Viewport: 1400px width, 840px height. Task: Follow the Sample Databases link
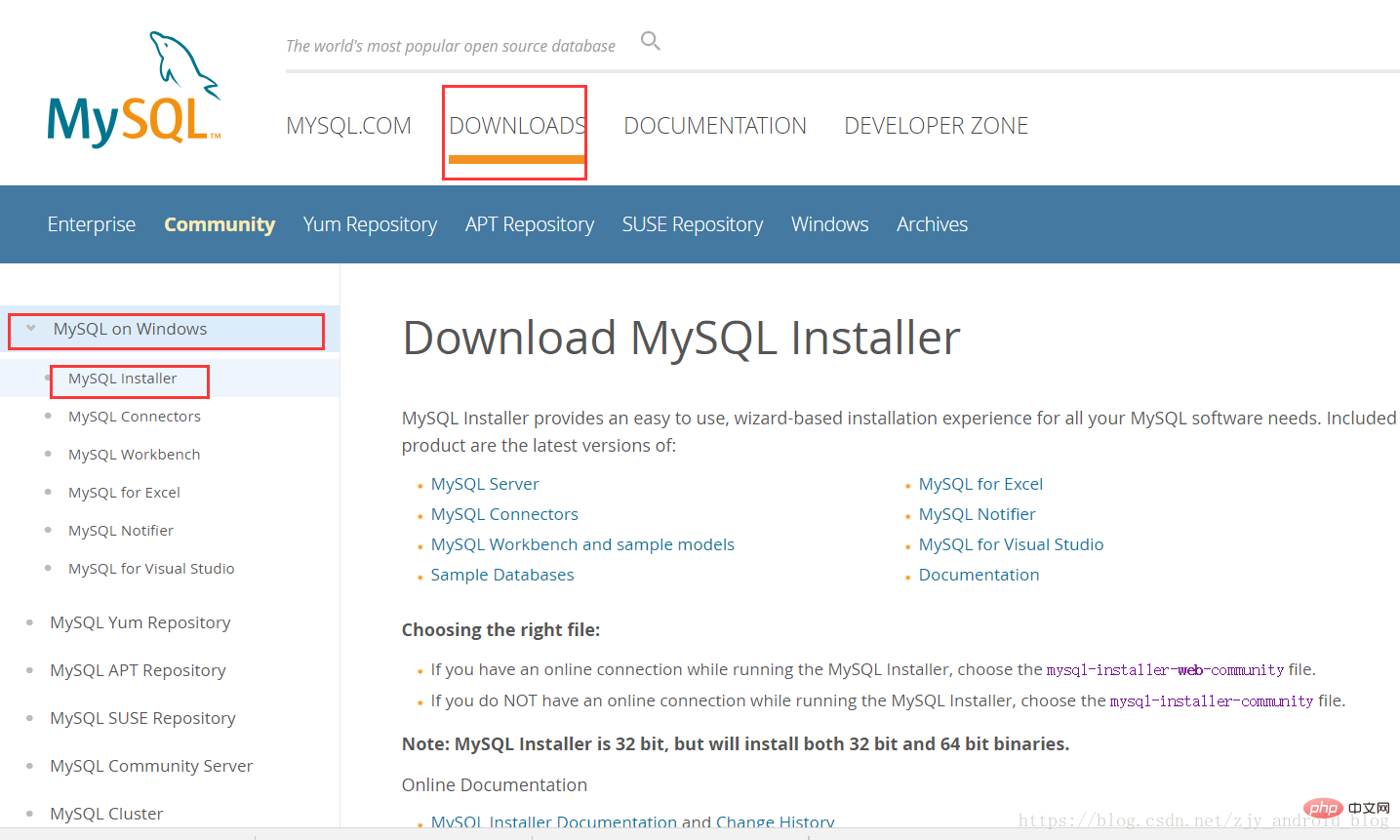coord(502,575)
